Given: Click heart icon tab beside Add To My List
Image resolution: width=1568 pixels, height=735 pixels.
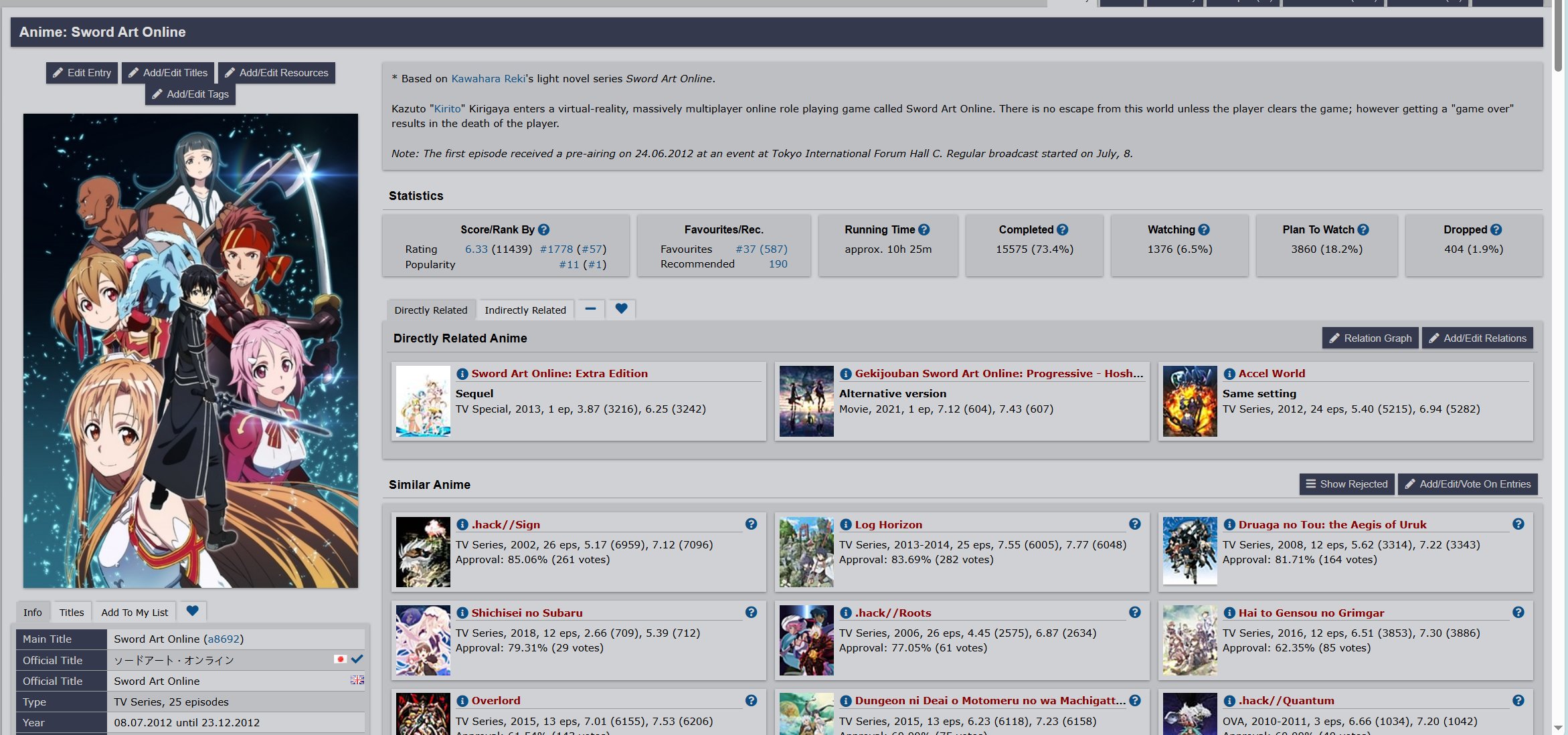Looking at the screenshot, I should 192,611.
